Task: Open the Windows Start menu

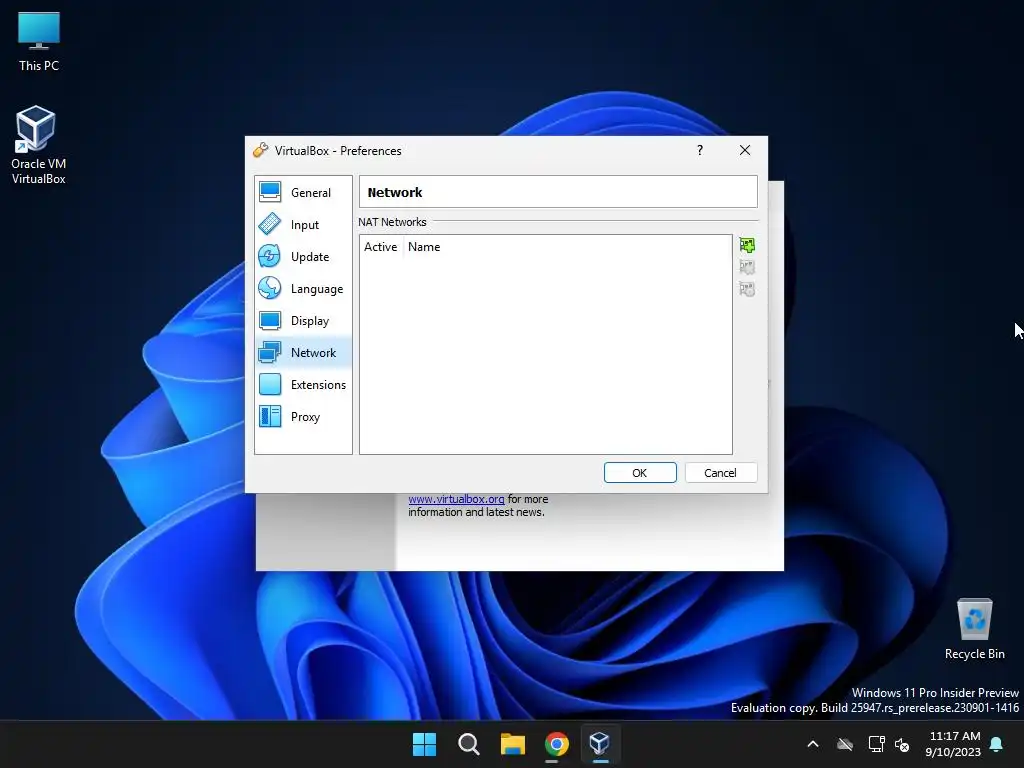Action: [424, 744]
